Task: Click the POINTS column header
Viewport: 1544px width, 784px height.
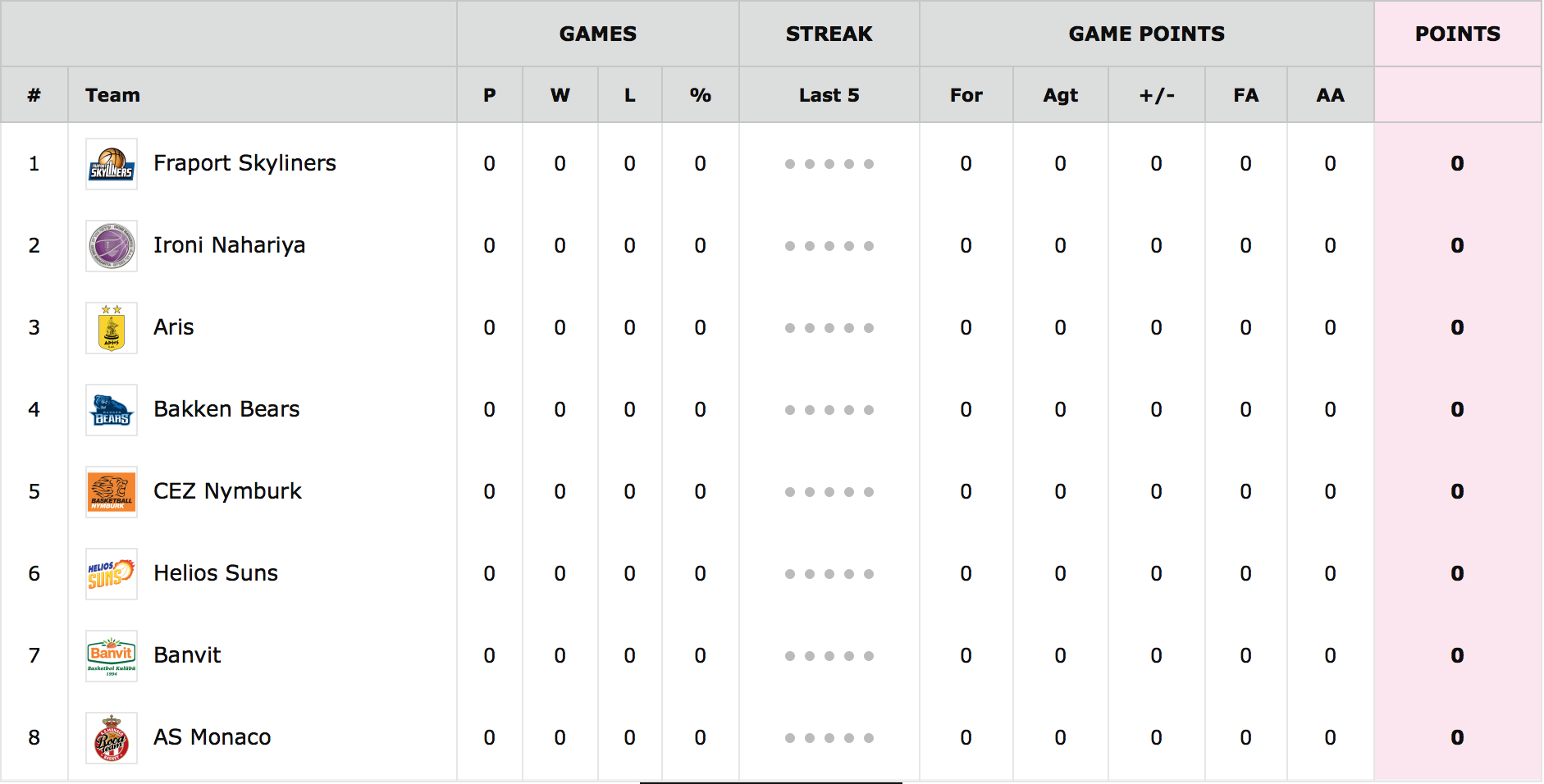Action: 1458,34
